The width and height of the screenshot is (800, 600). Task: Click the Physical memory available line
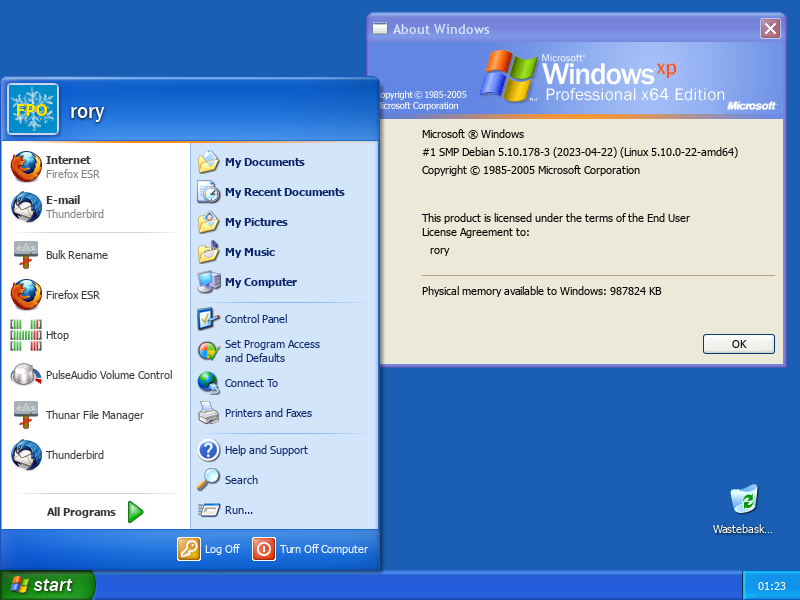point(541,291)
